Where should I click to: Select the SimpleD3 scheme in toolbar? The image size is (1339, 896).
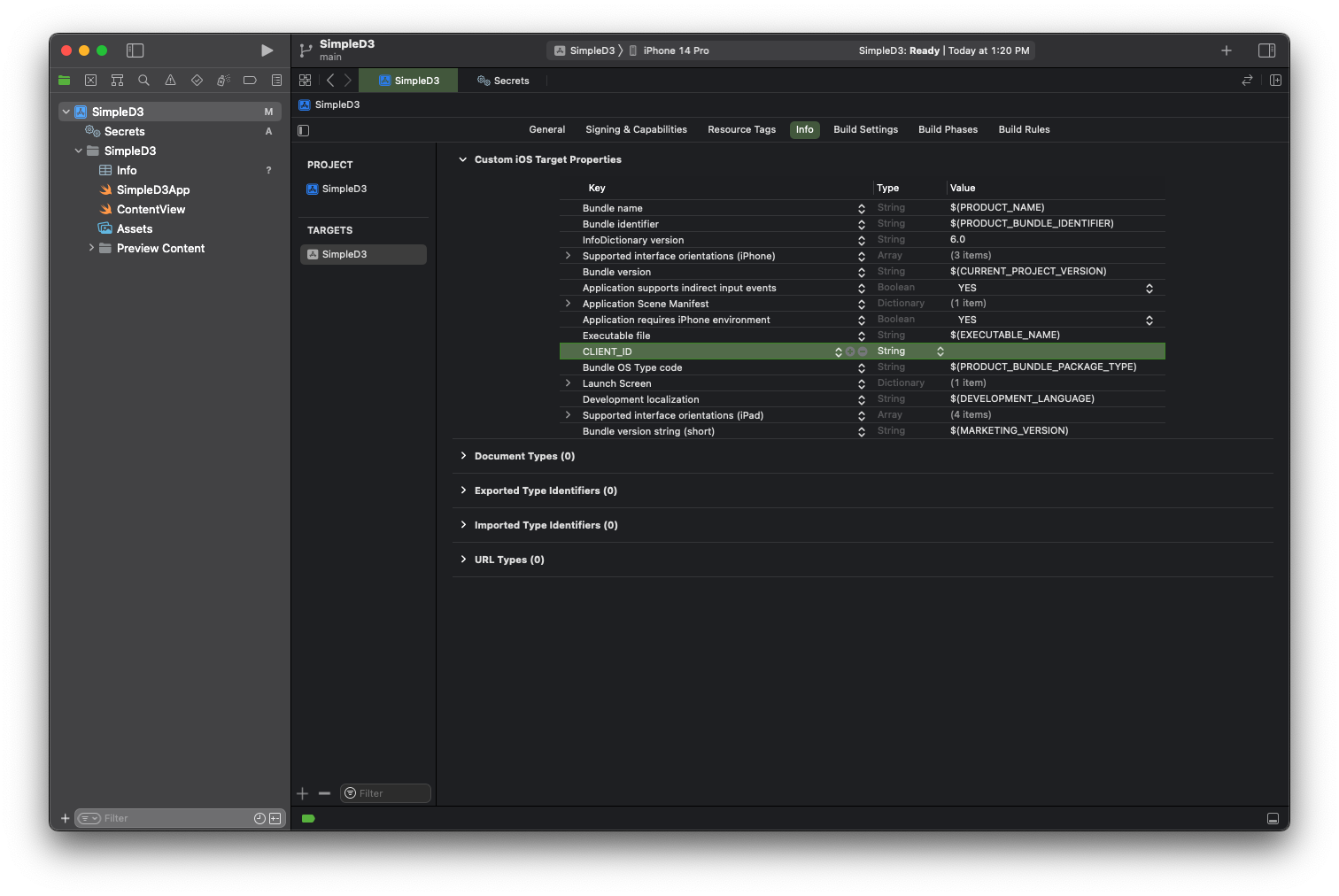tap(584, 50)
